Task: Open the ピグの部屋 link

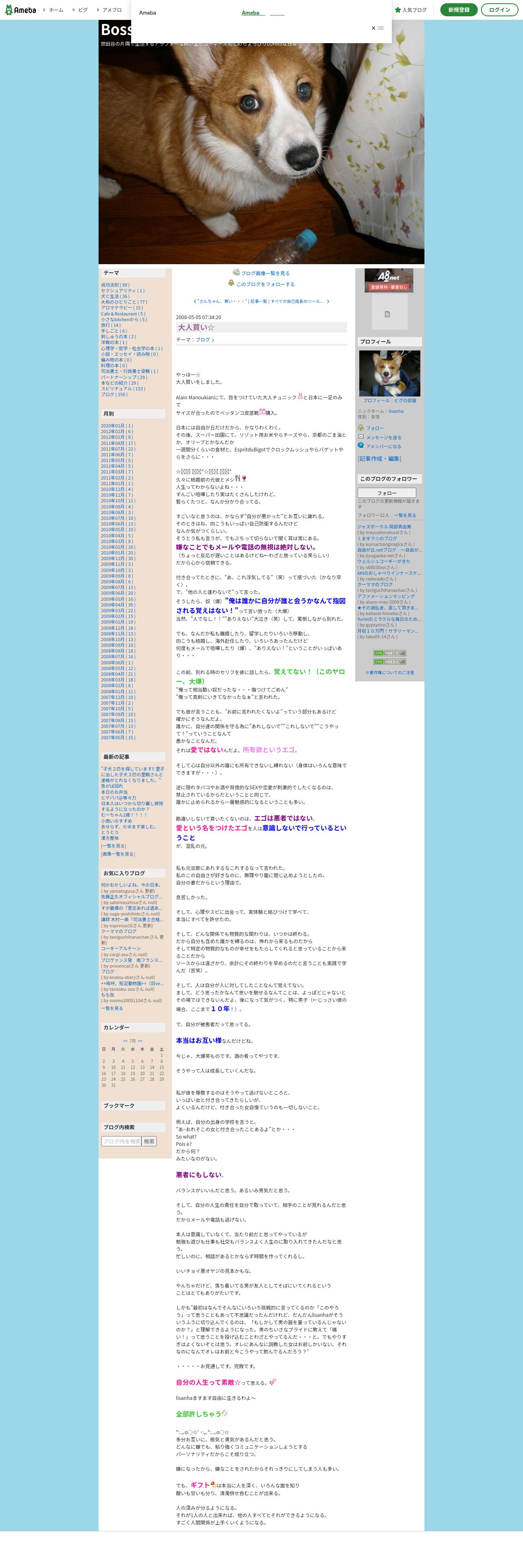Action: pos(406,401)
